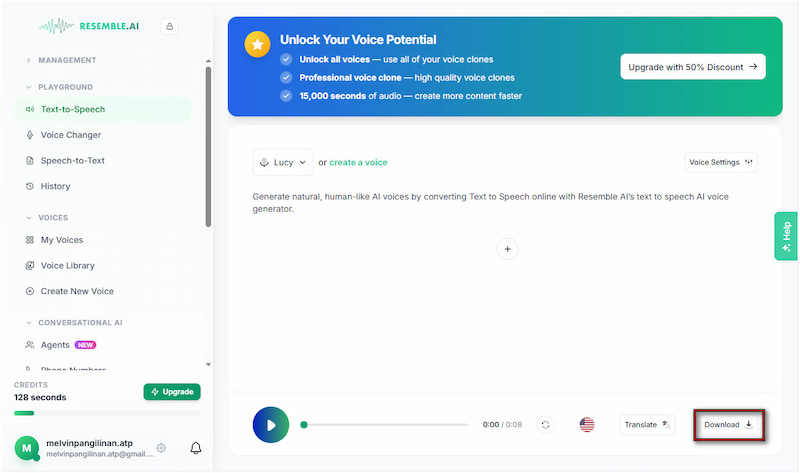Collapse the Voices section
This screenshot has width=800, height=473.
(28, 217)
